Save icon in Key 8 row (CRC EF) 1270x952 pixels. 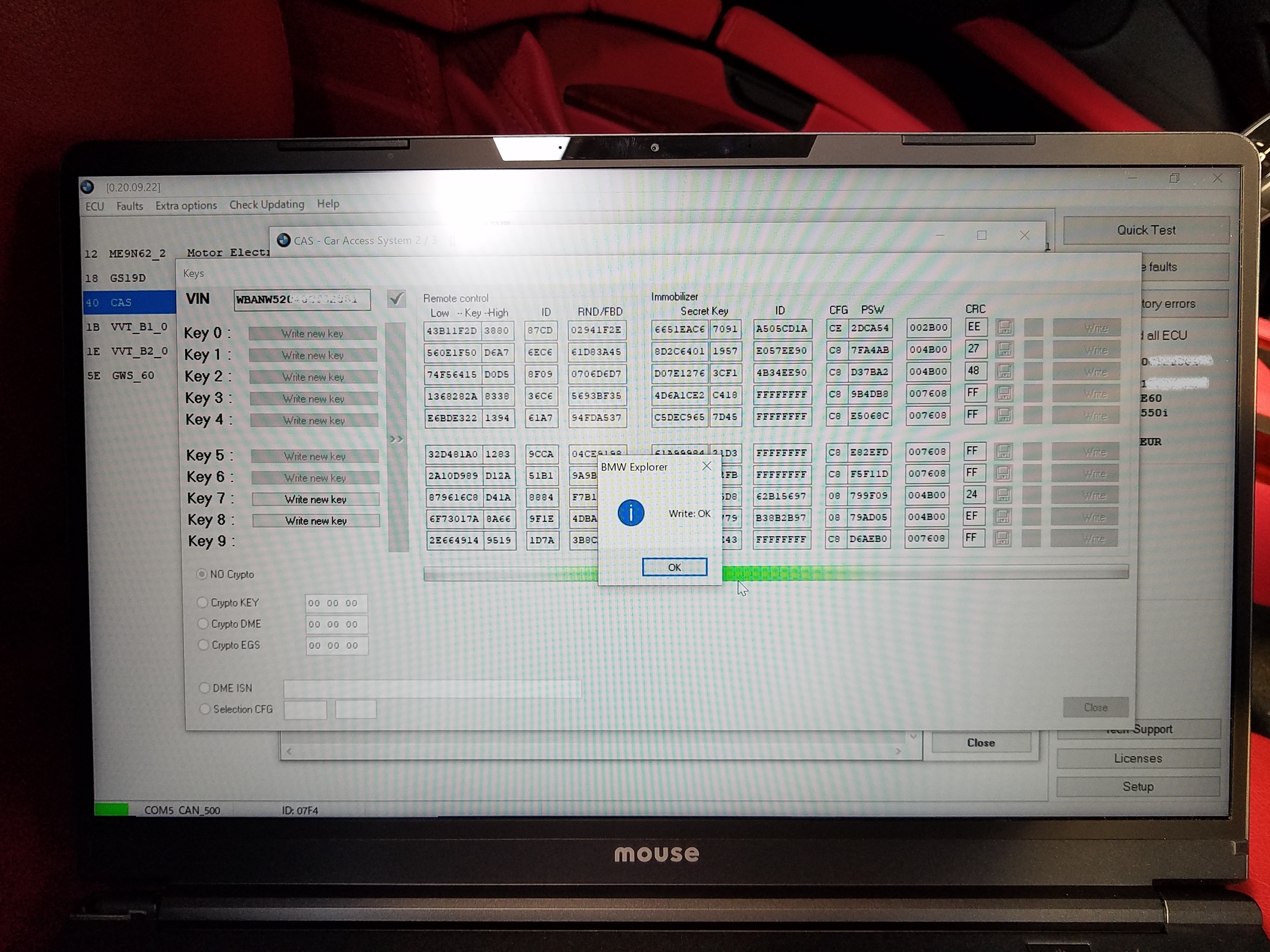tap(1003, 517)
